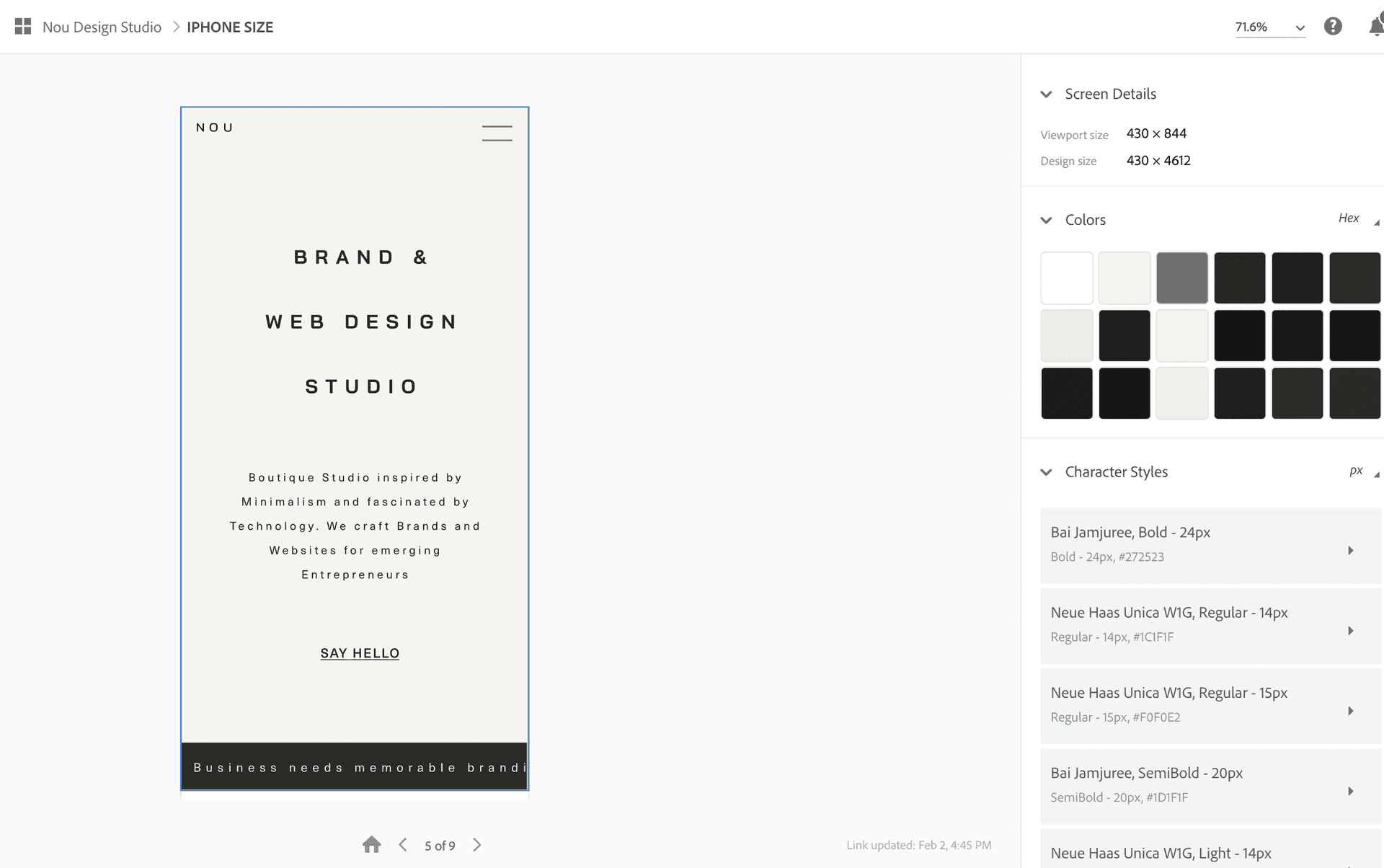The width and height of the screenshot is (1384, 868).
Task: Click screen page indicator 5 of 9
Action: click(440, 845)
